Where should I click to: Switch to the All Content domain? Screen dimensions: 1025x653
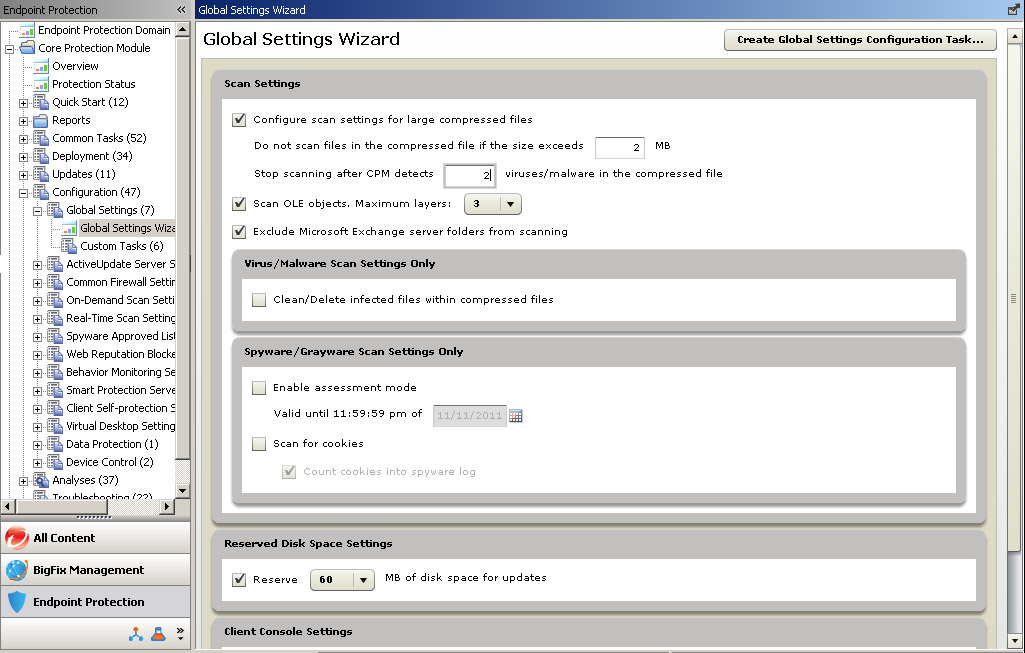(x=95, y=538)
